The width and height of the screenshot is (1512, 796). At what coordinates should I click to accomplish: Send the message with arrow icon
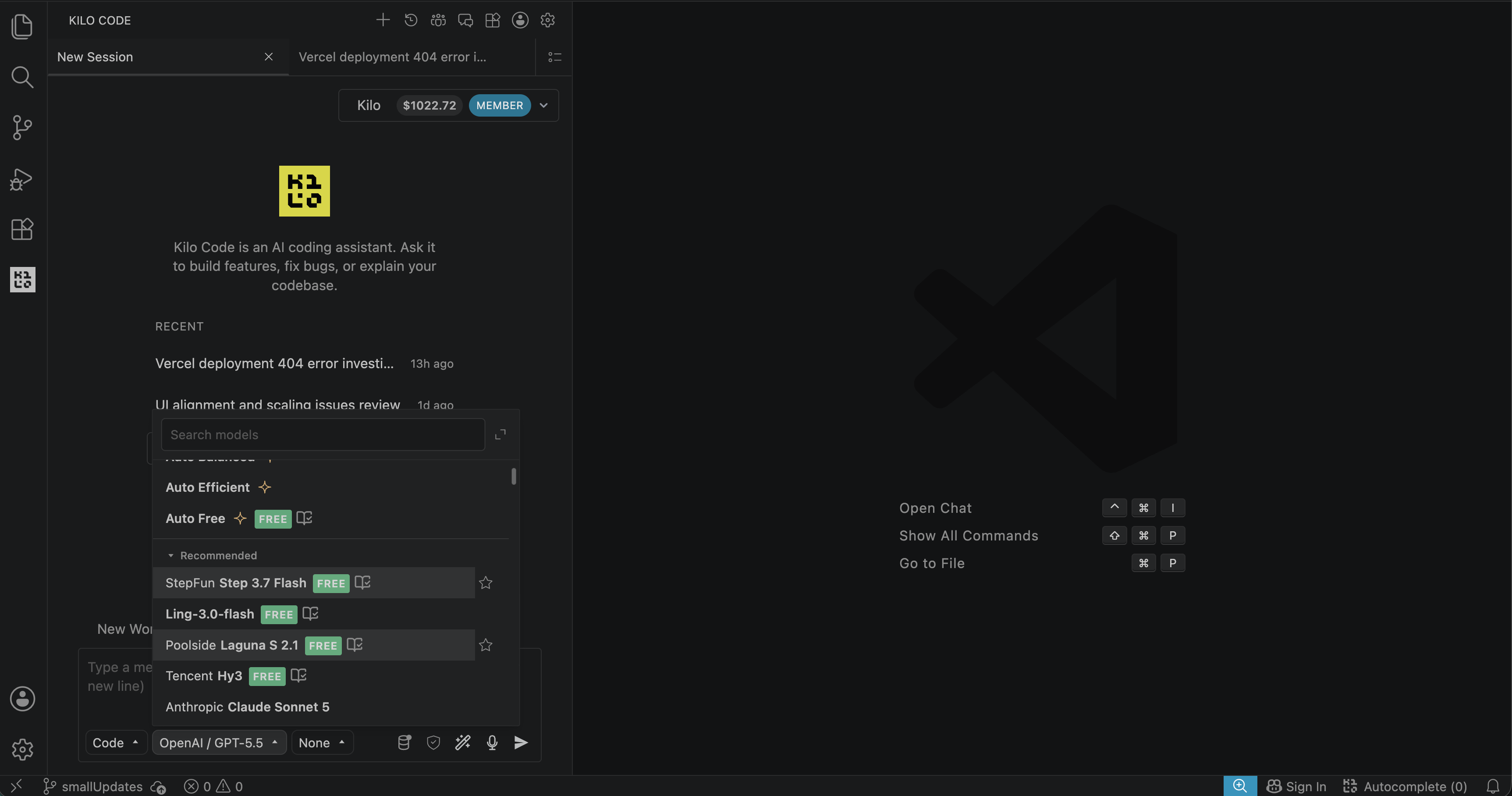521,743
